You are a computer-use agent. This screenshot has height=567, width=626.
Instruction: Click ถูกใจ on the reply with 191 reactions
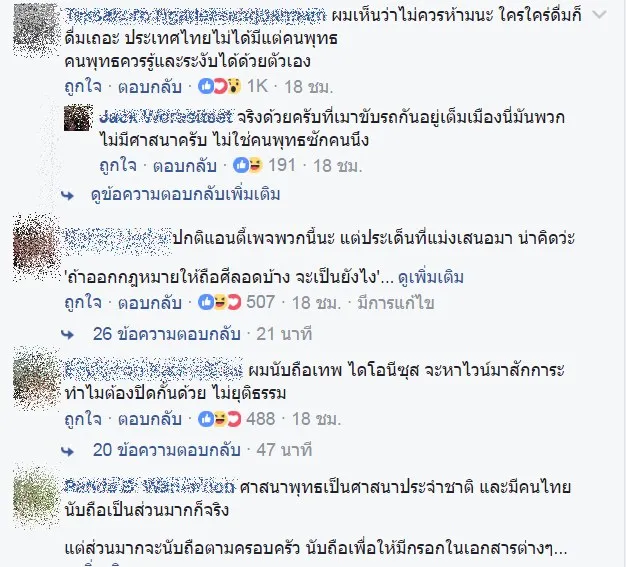118,165
